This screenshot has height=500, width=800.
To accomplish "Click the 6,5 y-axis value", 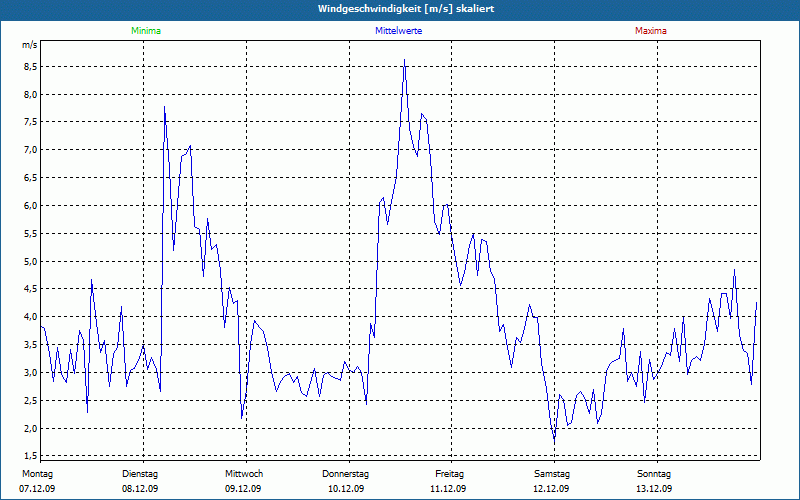I will click(x=31, y=178).
